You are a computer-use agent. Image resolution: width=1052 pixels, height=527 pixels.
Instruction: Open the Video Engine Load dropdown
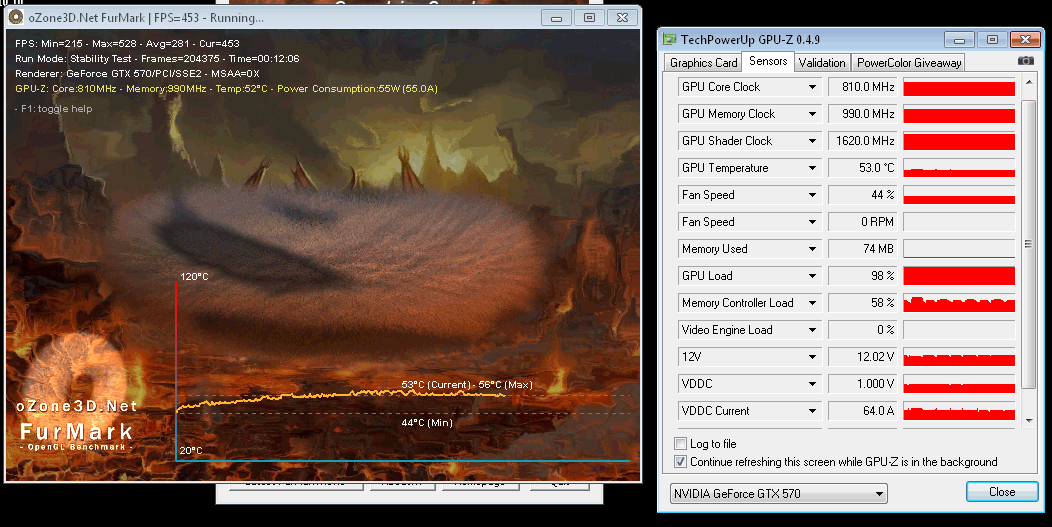[x=812, y=330]
